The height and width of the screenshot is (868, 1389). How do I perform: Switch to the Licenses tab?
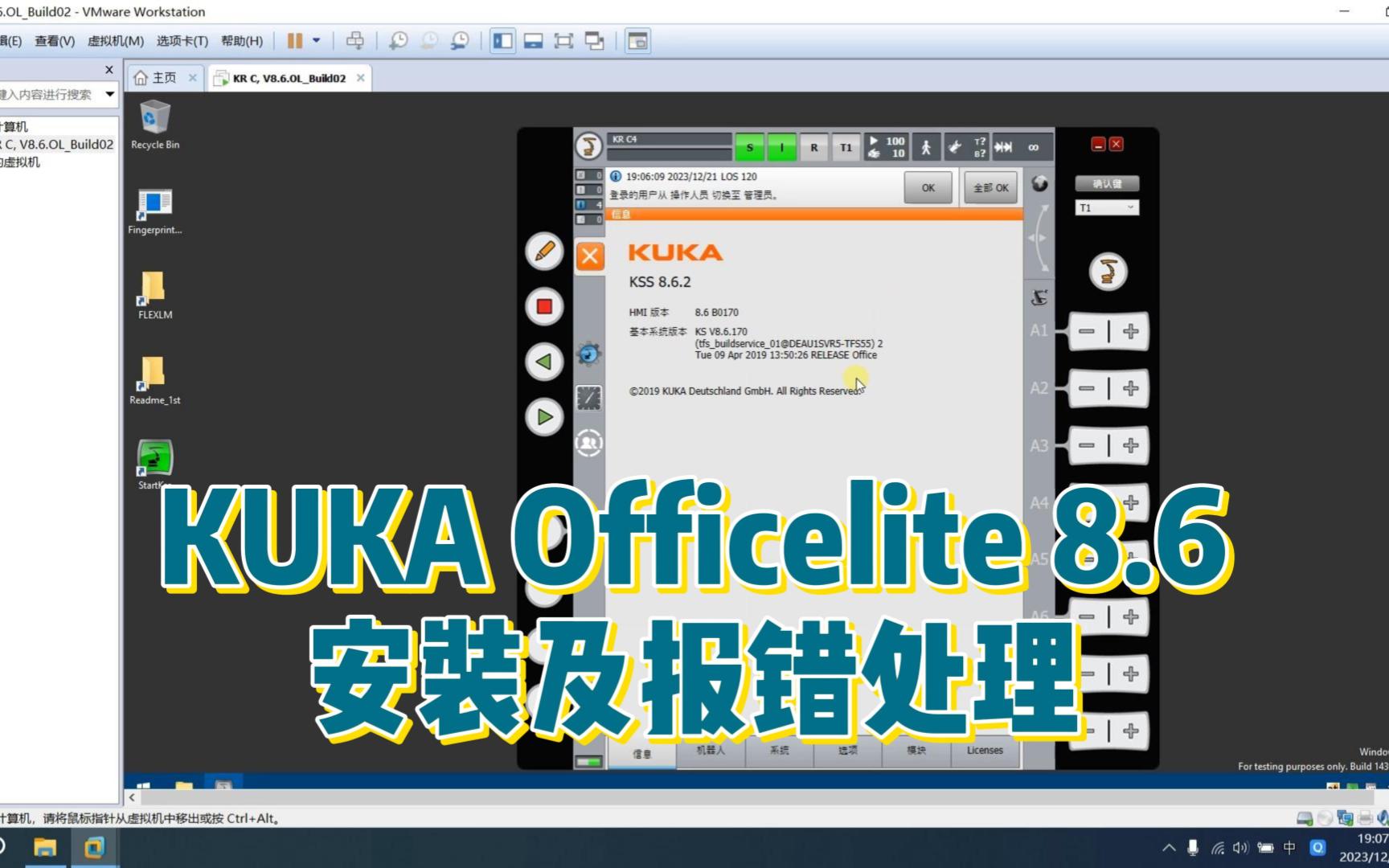985,751
